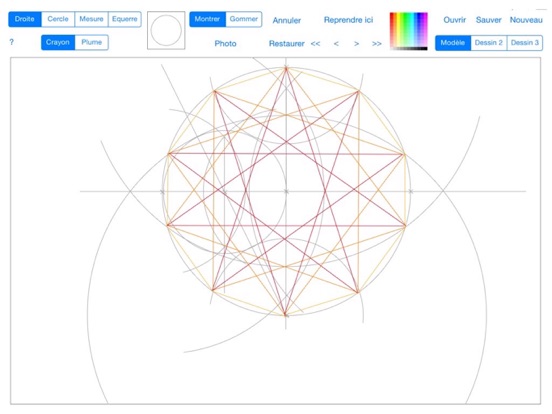Switch to the Dessin 3 tab

[525, 43]
